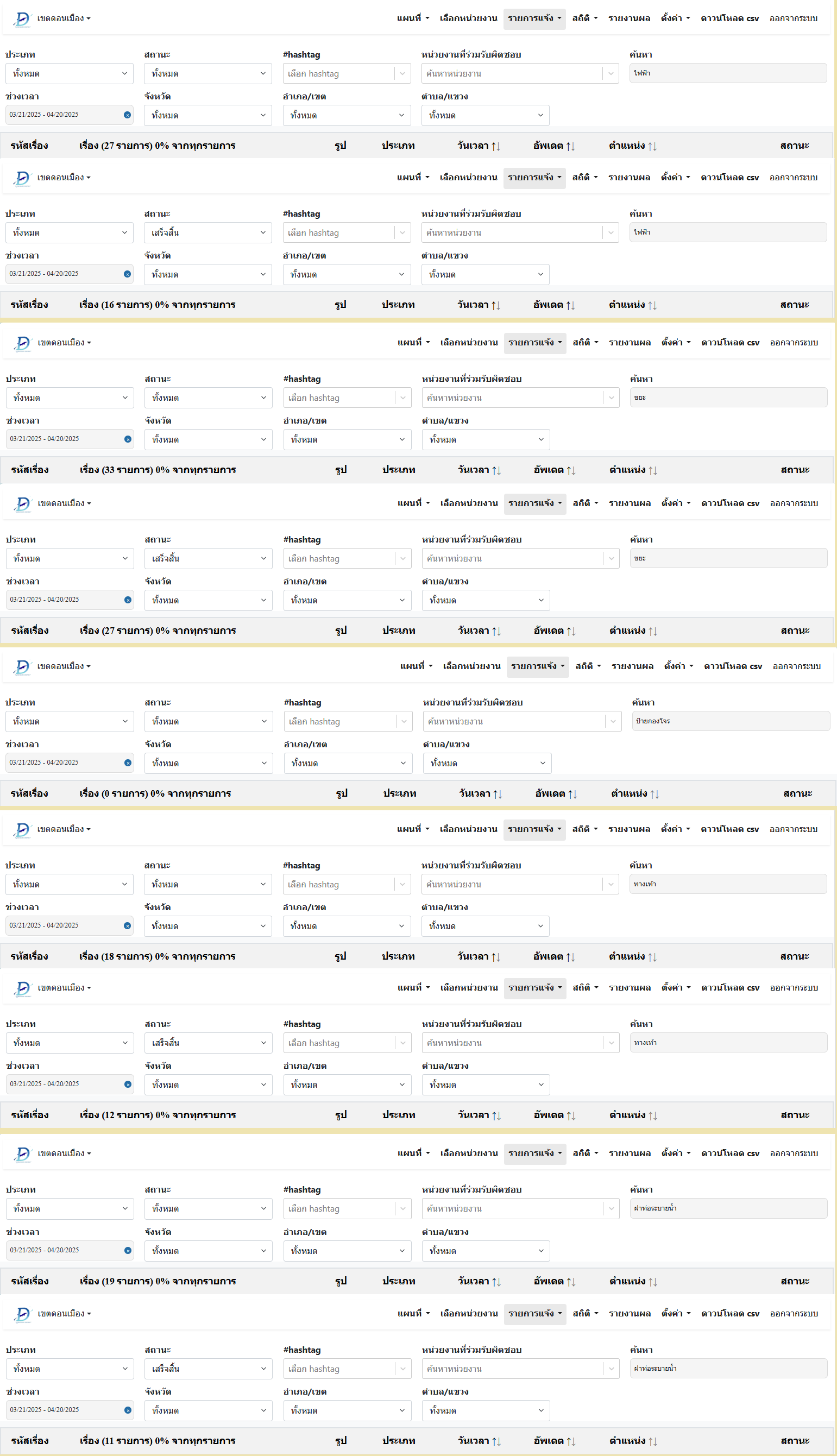
Task: Click the ค้นหาหน่วยงาน field in the 19 รายการ panel
Action: coord(520,1208)
